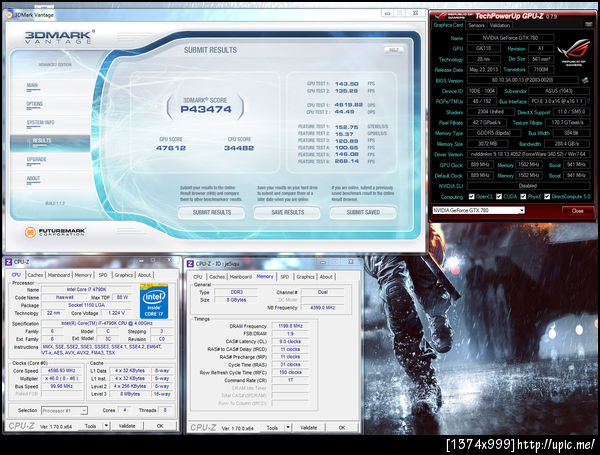Click OK in left CPU-Z window
The width and height of the screenshot is (600, 455).
point(160,426)
